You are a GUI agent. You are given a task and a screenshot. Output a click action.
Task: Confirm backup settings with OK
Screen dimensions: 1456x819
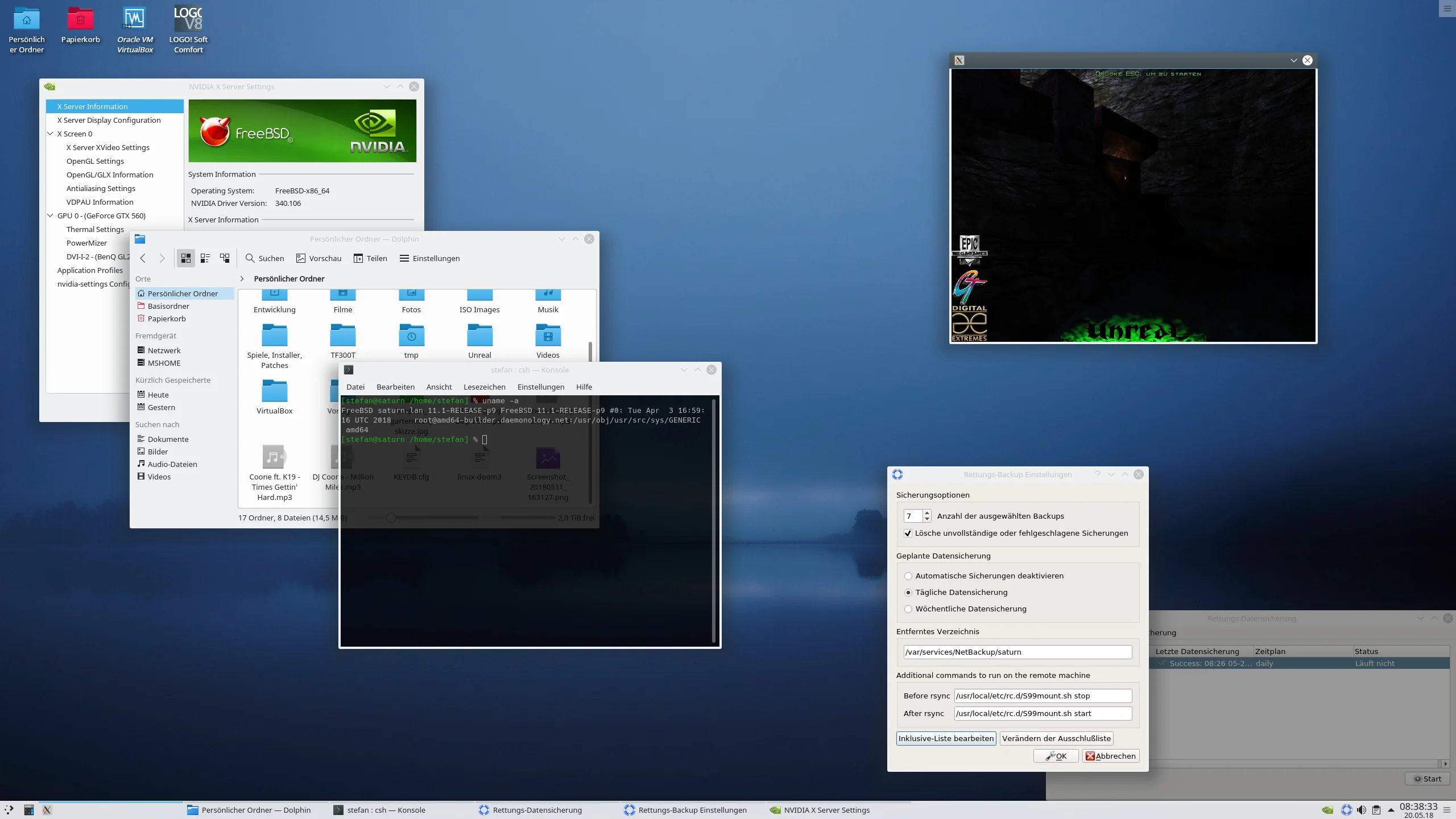(x=1056, y=756)
